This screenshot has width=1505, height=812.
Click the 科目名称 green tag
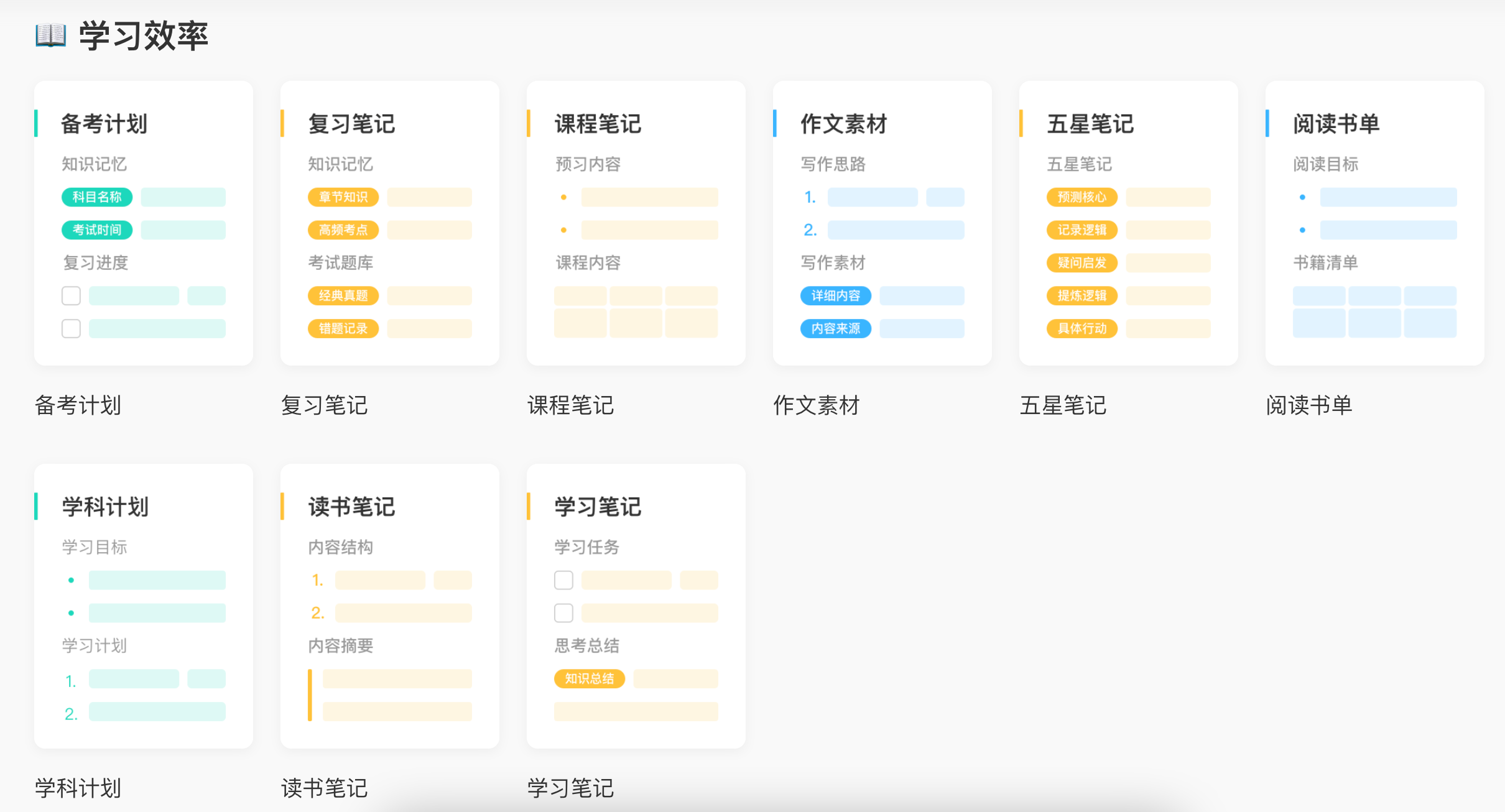(97, 197)
